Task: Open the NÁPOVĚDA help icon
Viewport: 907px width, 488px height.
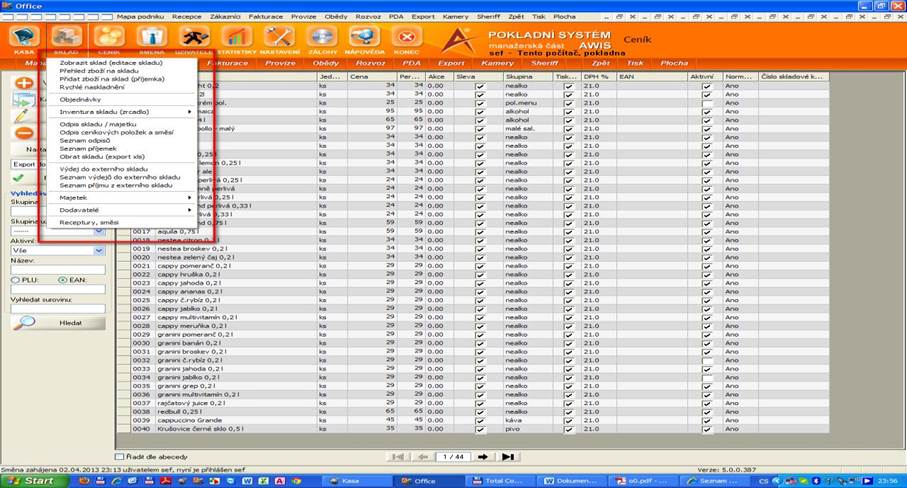Action: [x=364, y=38]
